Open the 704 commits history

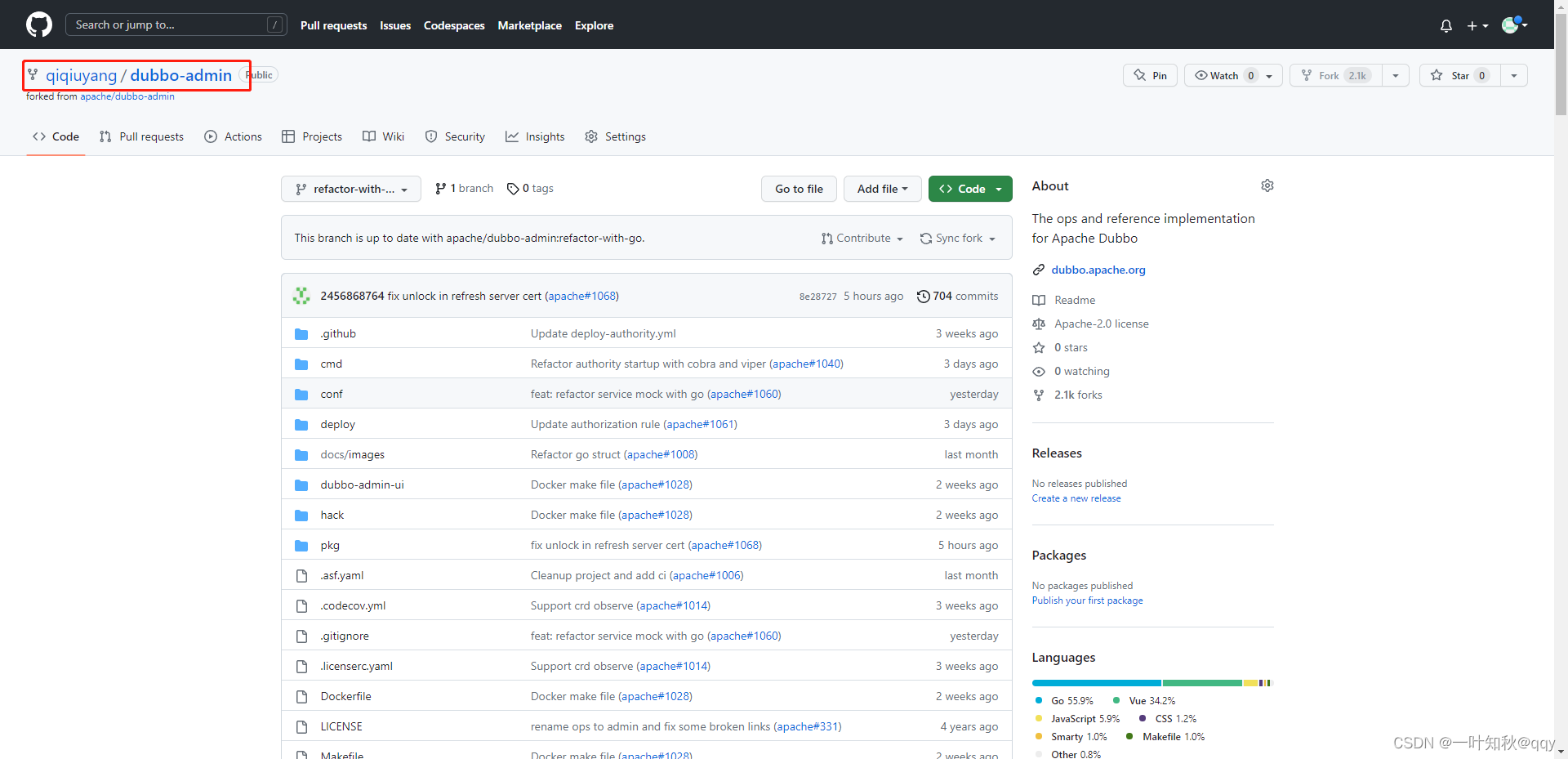[957, 296]
